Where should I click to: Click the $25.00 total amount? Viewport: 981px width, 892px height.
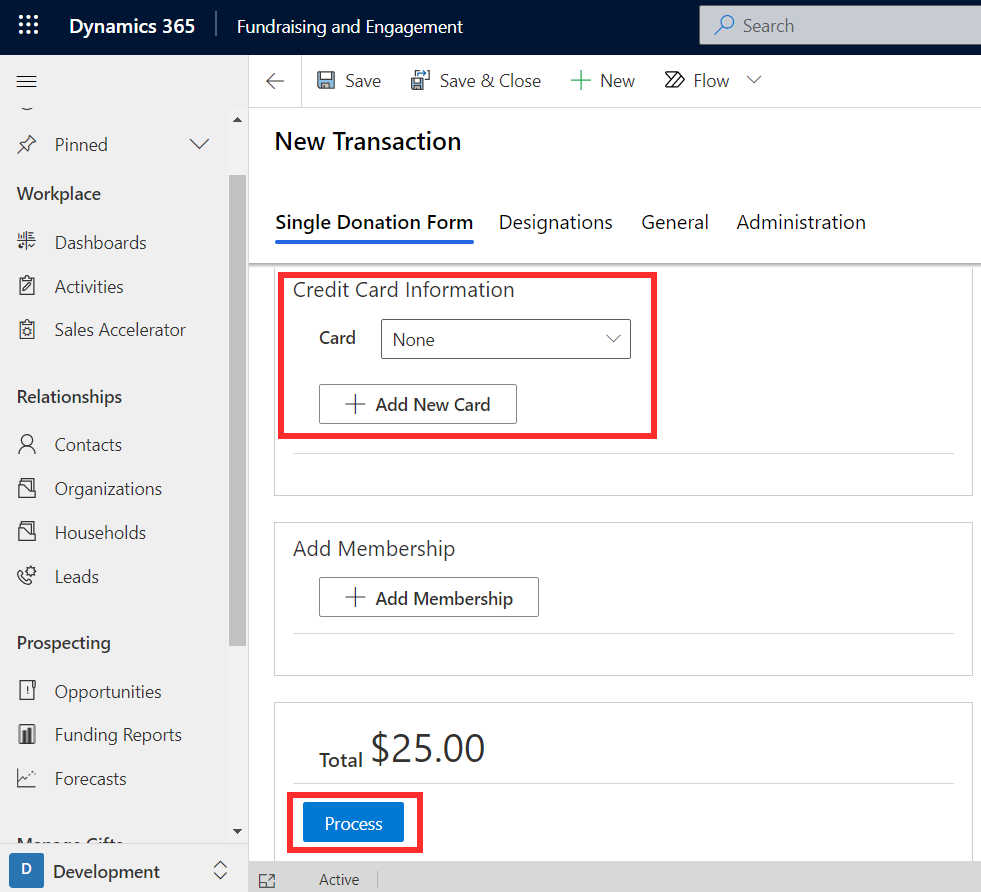click(x=428, y=748)
